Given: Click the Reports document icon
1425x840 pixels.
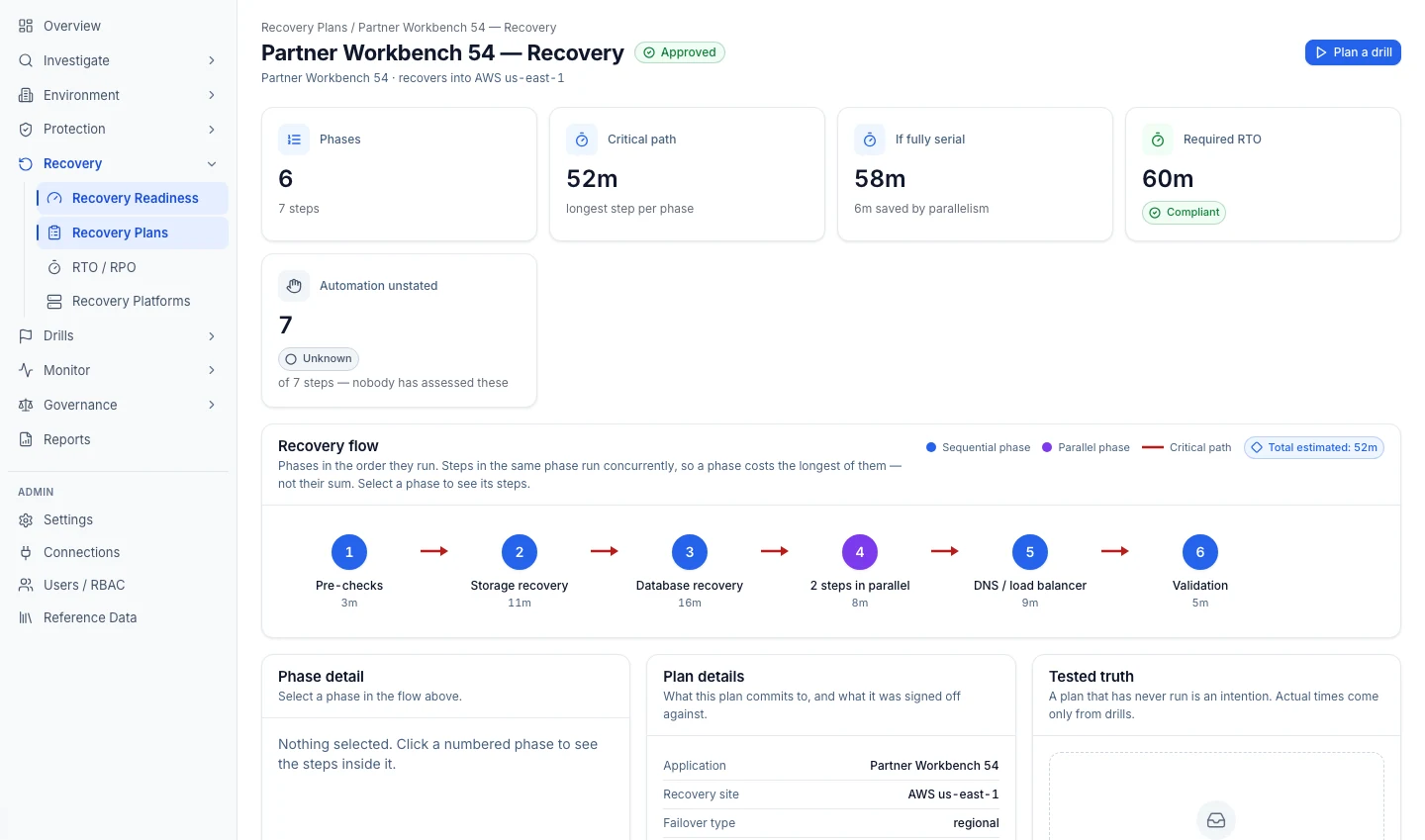Looking at the screenshot, I should point(26,439).
